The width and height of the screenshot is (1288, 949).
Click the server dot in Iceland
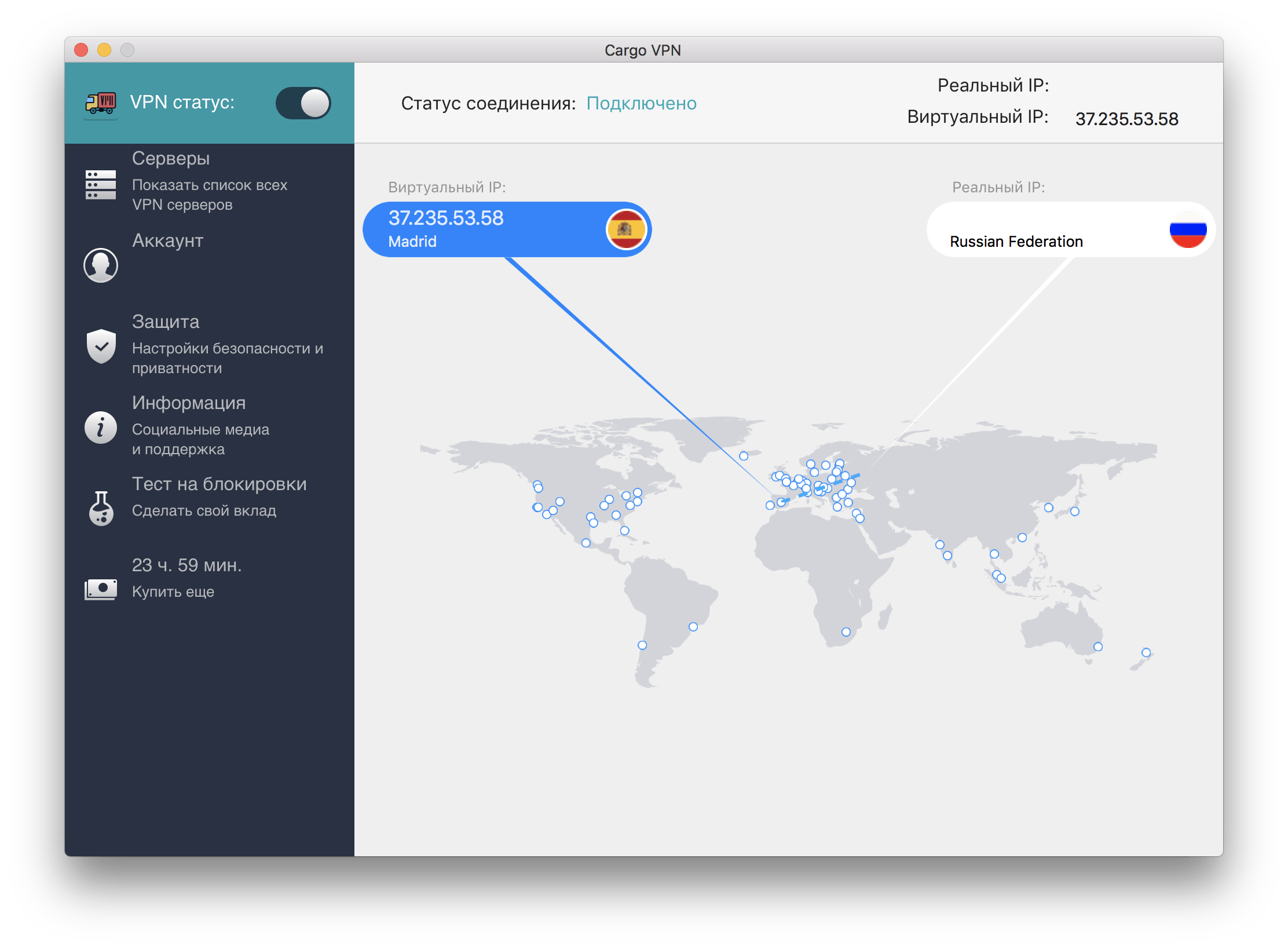pos(744,456)
